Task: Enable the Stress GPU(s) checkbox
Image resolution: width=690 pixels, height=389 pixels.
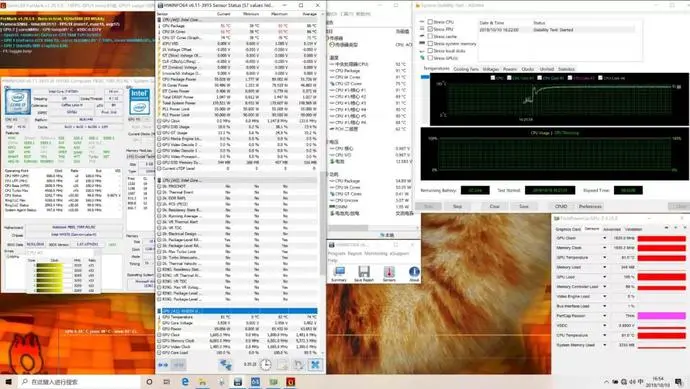Action: 430,58
